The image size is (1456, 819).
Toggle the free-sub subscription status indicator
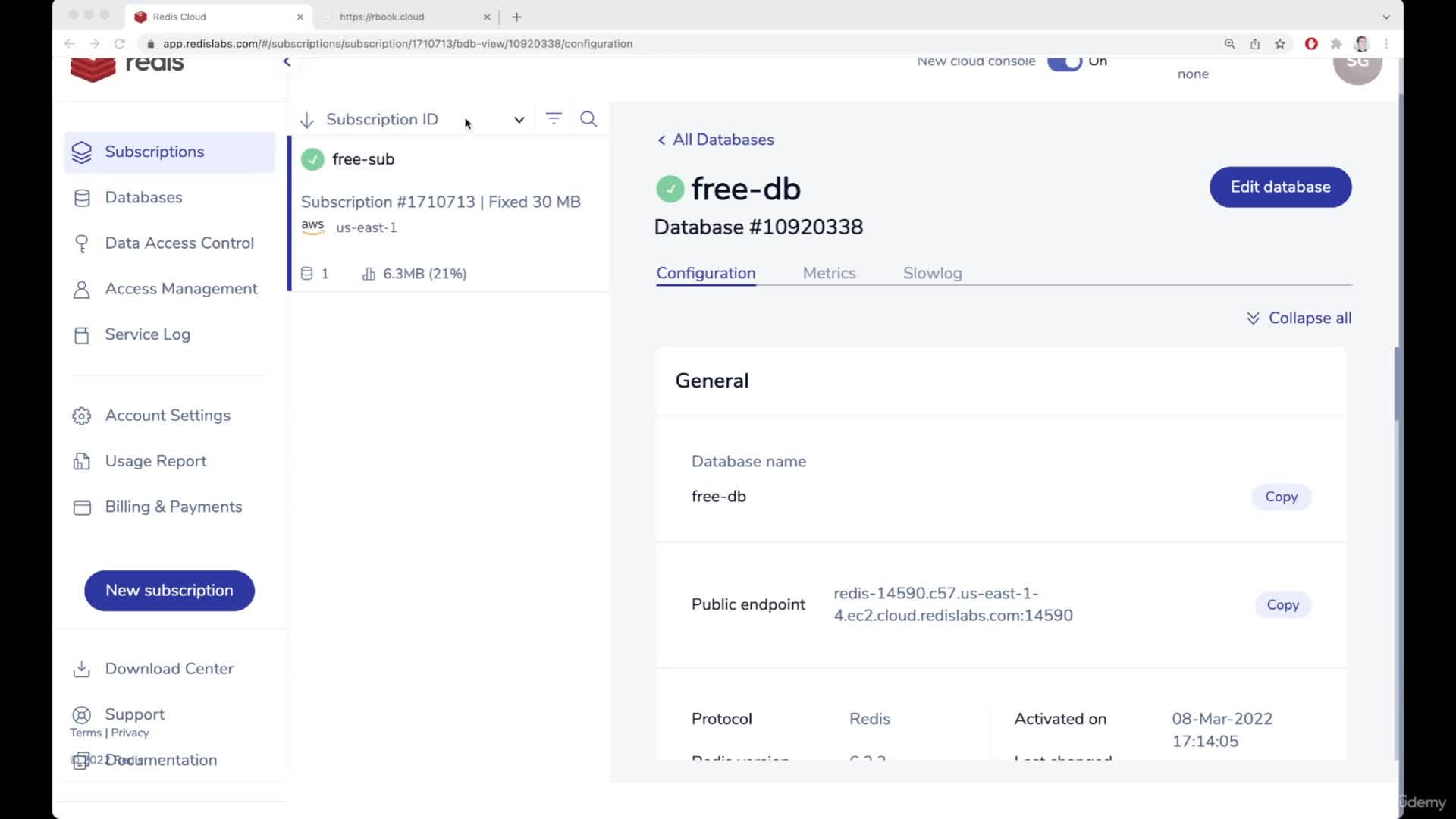313,158
